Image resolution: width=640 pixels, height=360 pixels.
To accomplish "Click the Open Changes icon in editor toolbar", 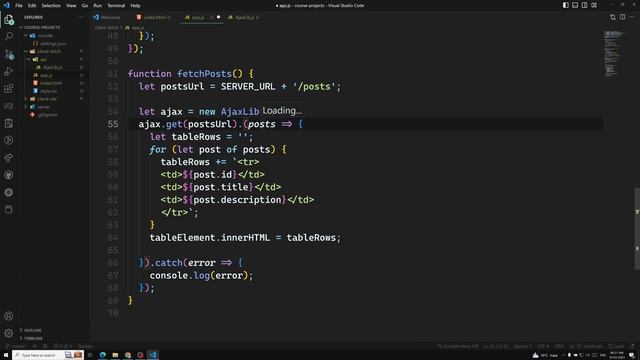I will [x=613, y=17].
